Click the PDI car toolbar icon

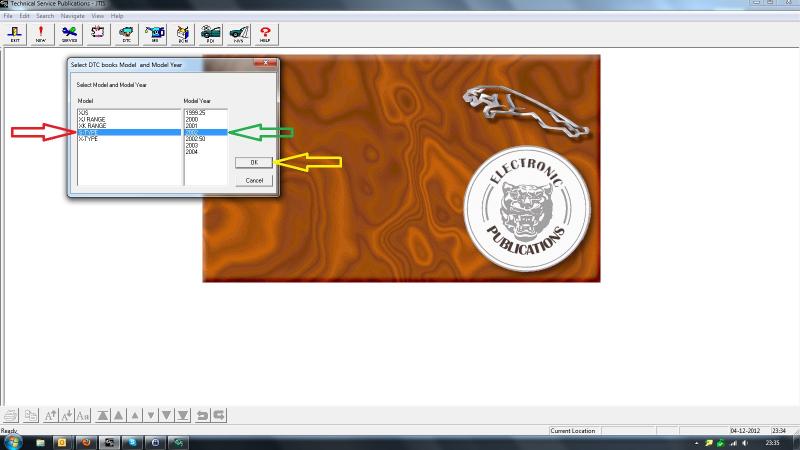[x=210, y=34]
